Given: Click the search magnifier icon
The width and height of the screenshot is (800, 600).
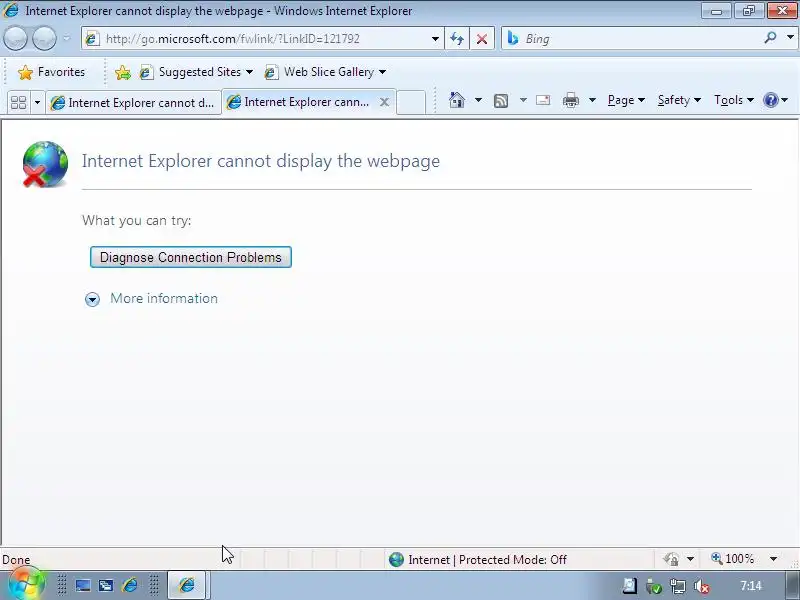Looking at the screenshot, I should tap(770, 38).
